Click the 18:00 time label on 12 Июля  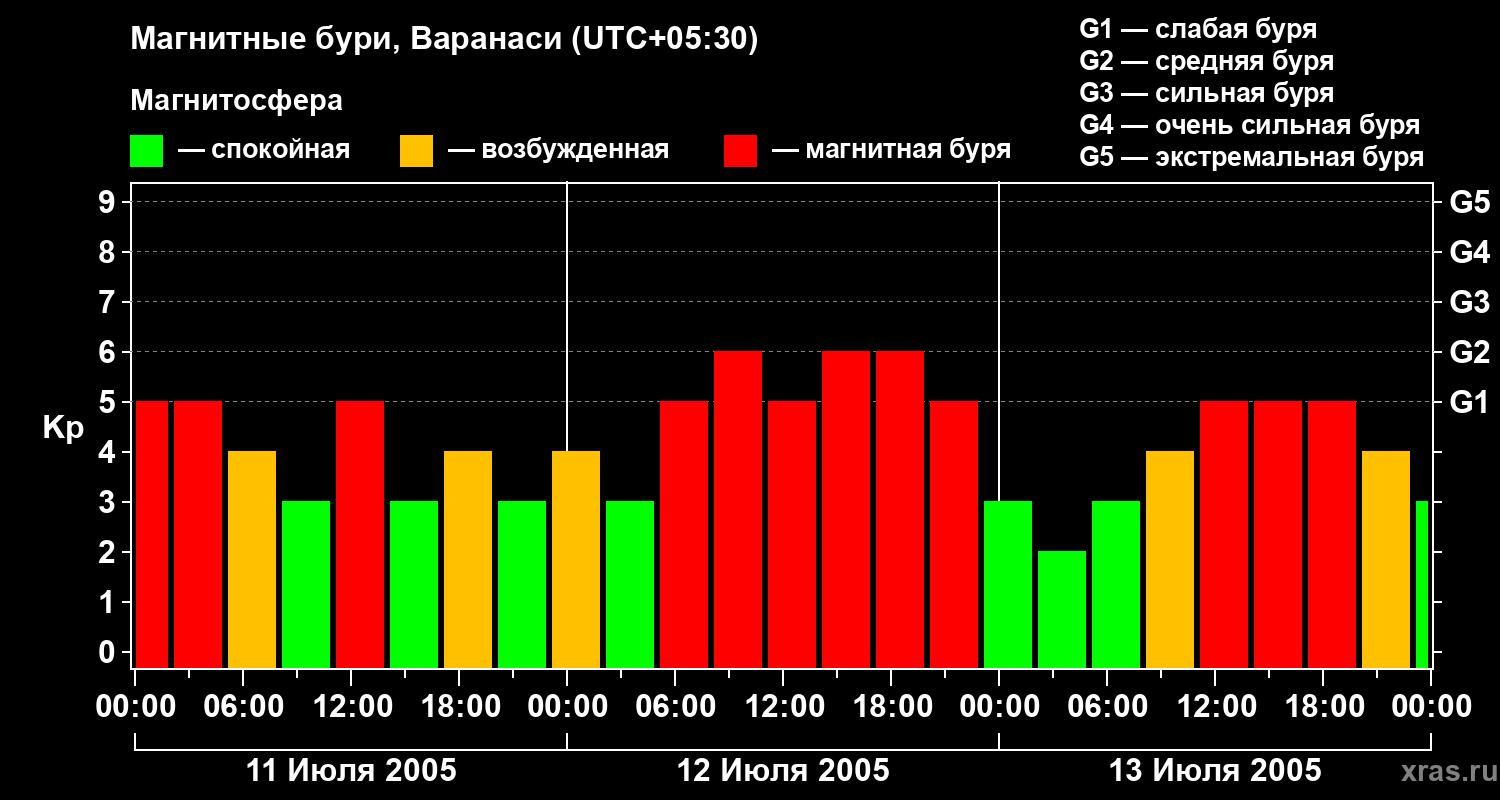tap(891, 707)
